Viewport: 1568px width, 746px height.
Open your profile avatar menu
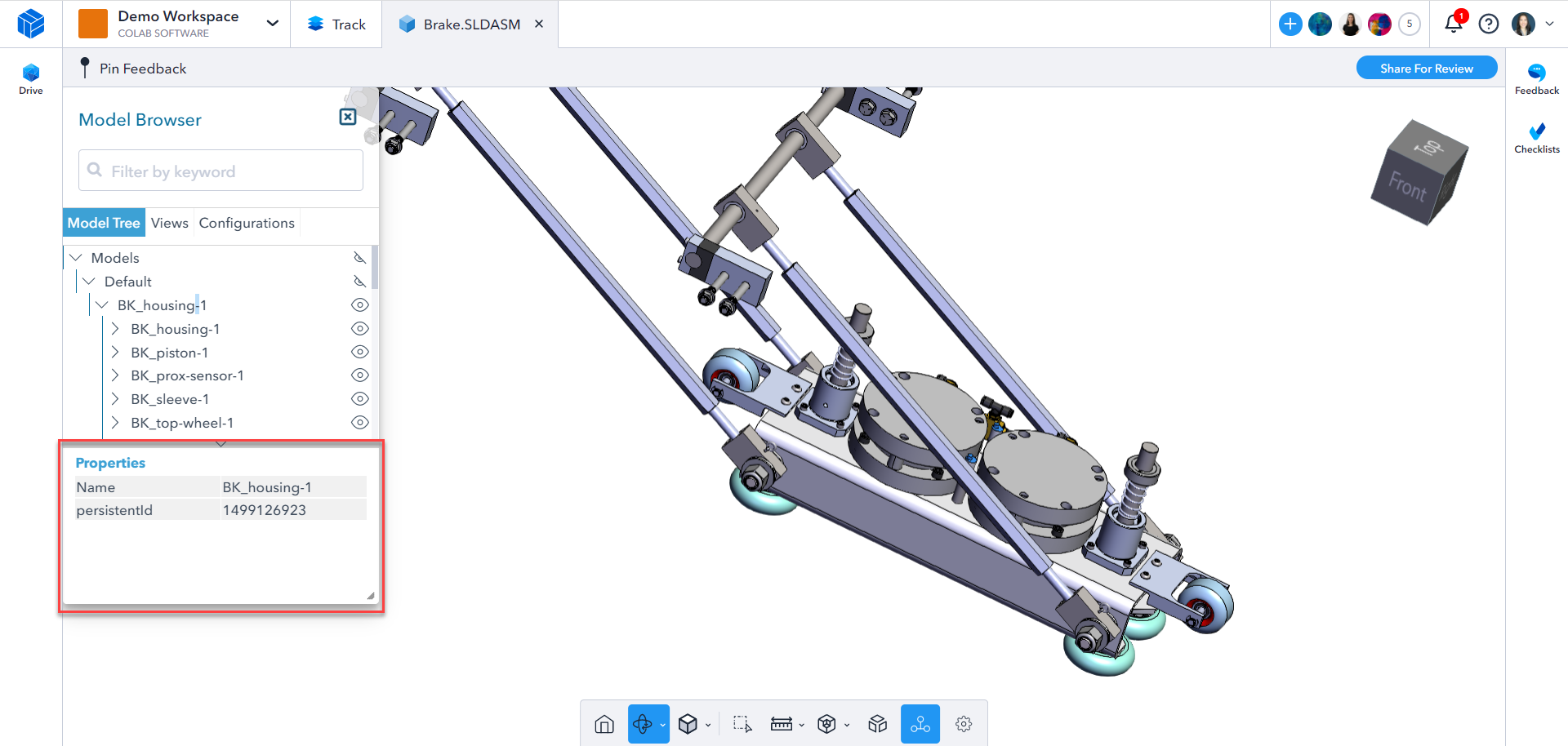1523,24
